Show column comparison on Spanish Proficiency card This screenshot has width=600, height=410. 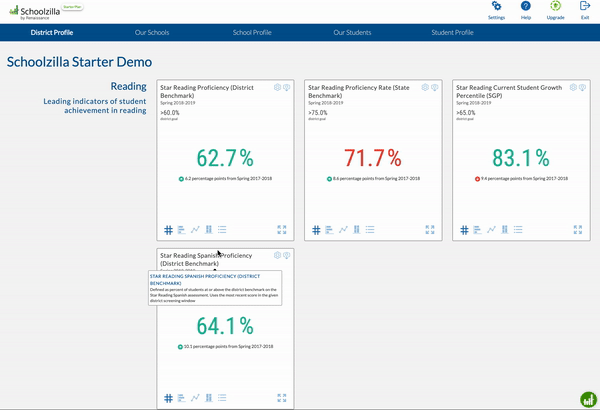[x=209, y=398]
